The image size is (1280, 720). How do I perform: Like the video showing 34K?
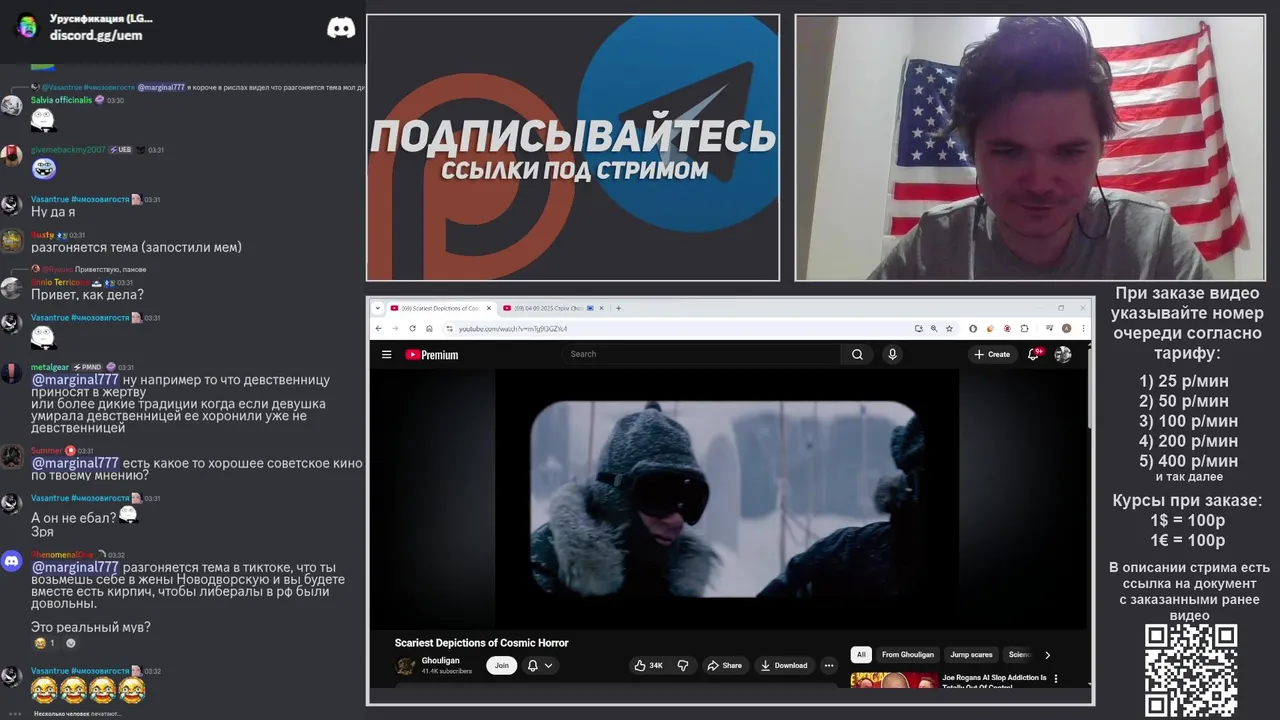pyautogui.click(x=648, y=665)
